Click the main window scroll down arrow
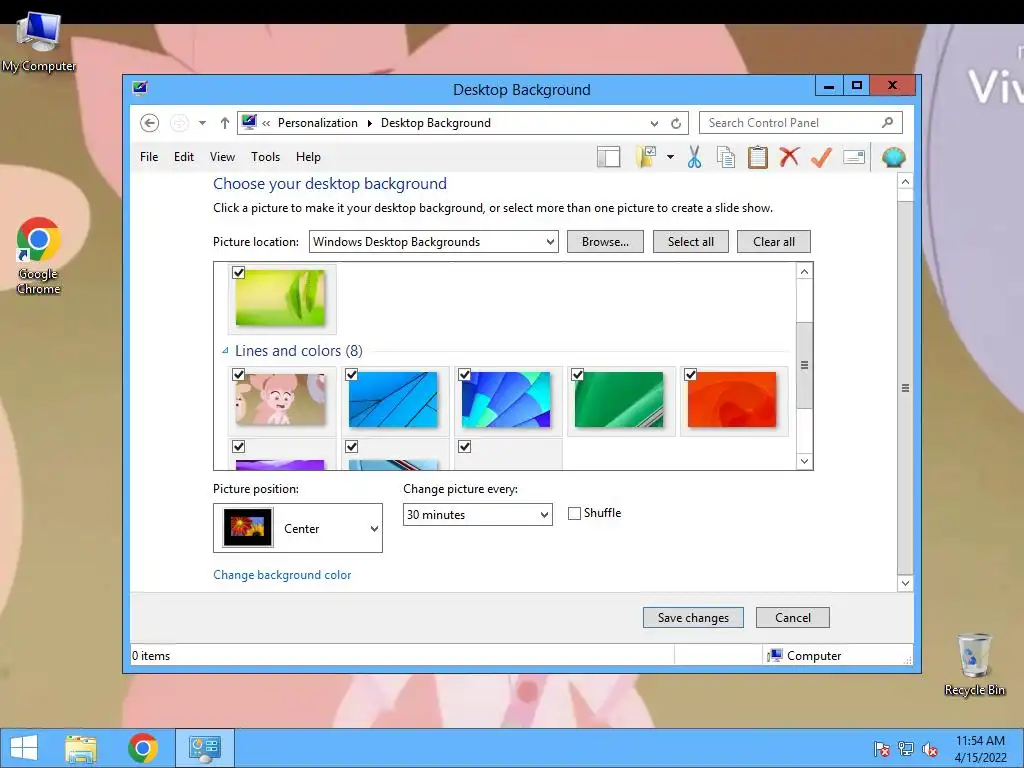1024x768 pixels. pyautogui.click(x=905, y=583)
